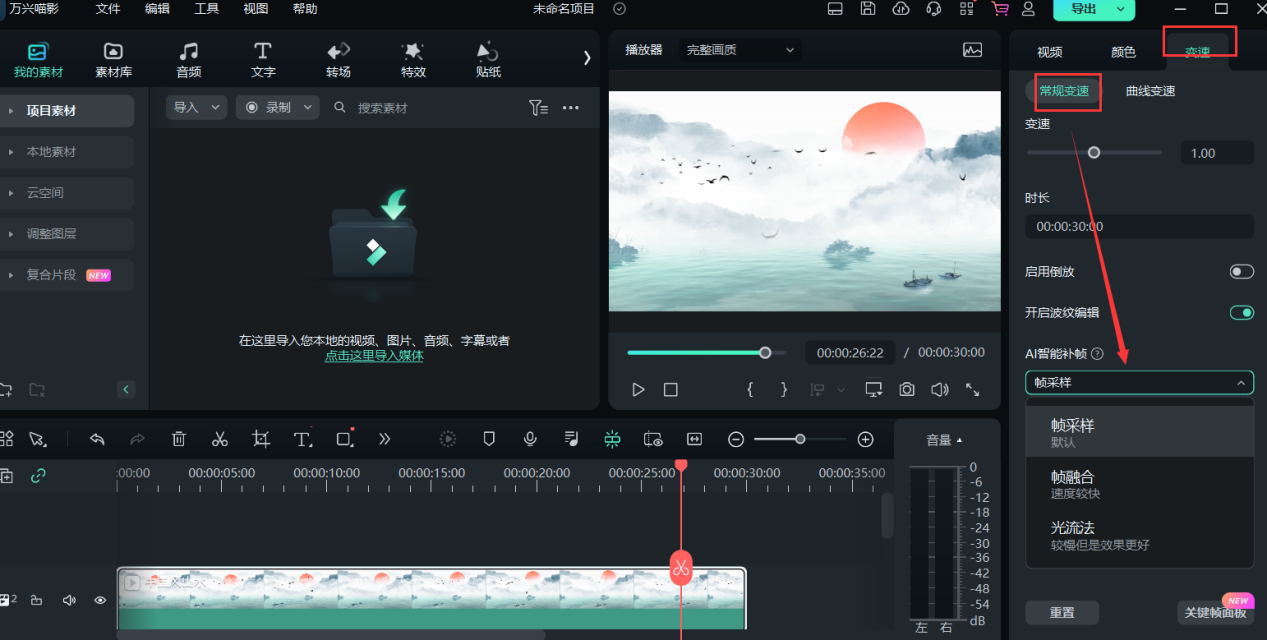The height and width of the screenshot is (640, 1267).
Task: Mute the video track with the speaker toggle
Action: click(68, 600)
